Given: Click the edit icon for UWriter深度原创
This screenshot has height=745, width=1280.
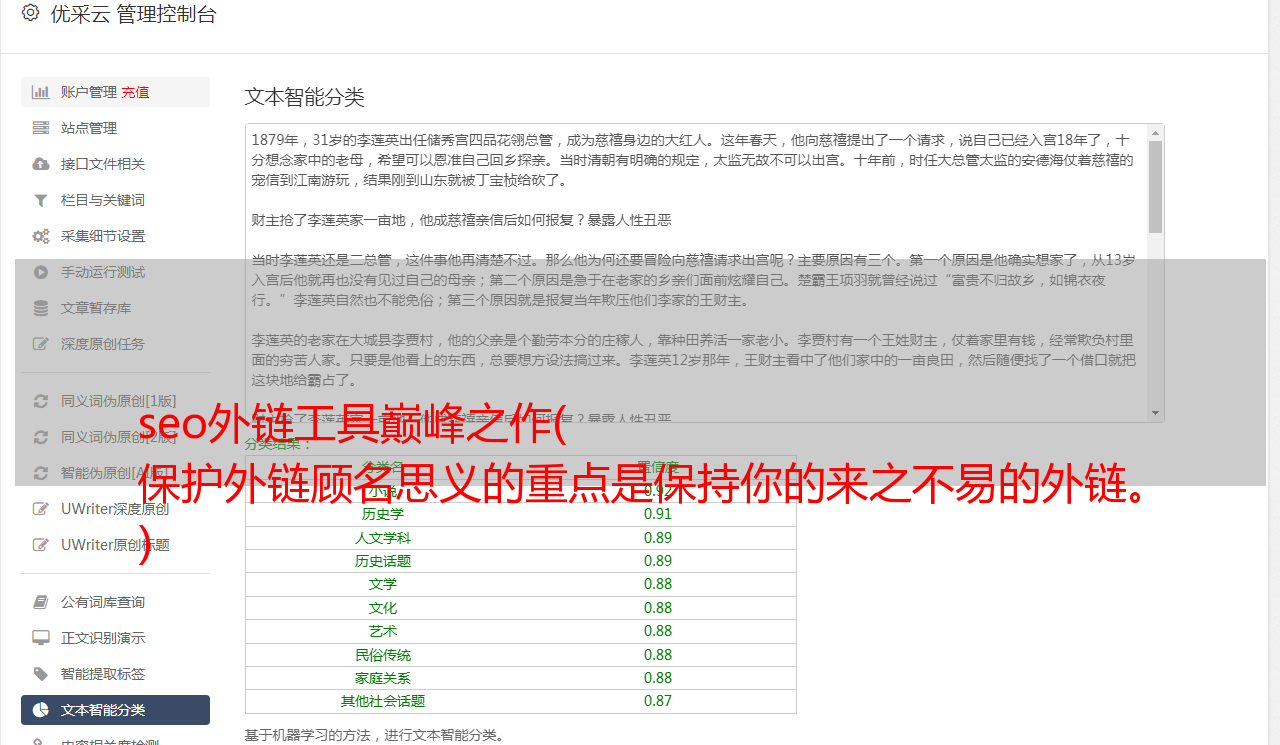Looking at the screenshot, I should tap(41, 509).
